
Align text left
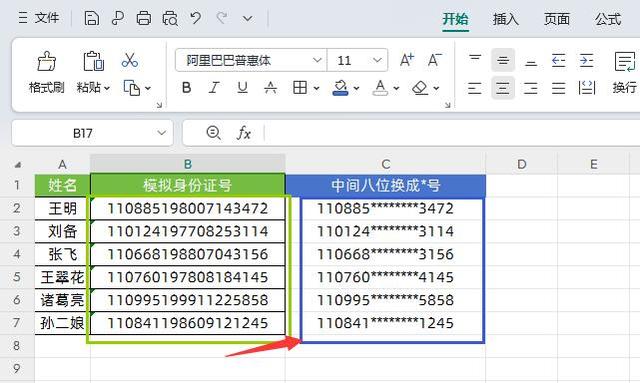475,88
